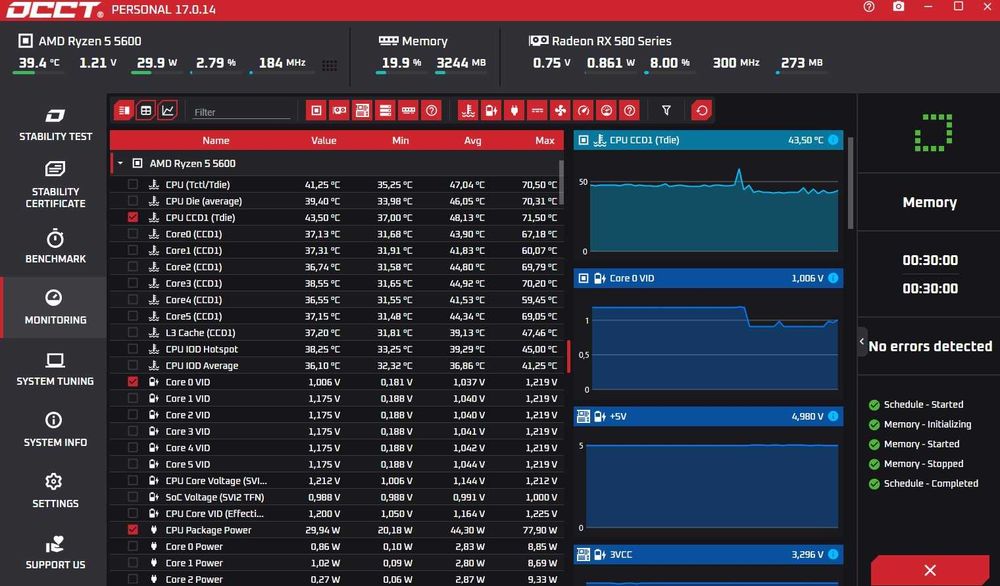The height and width of the screenshot is (586, 1000).
Task: Open the Support Us section
Action: coord(55,552)
